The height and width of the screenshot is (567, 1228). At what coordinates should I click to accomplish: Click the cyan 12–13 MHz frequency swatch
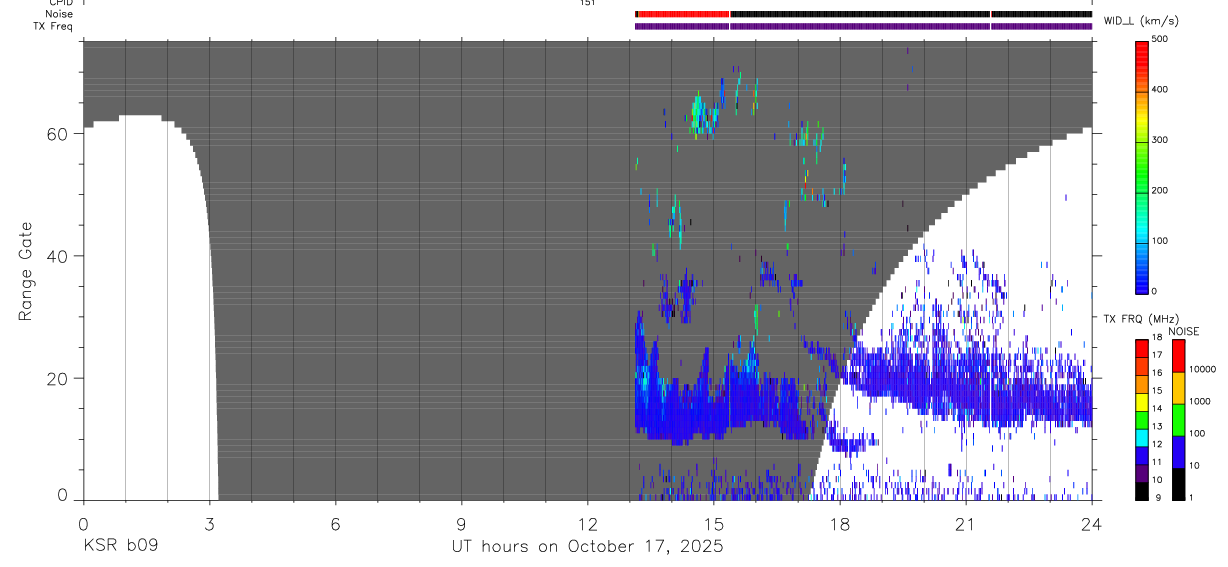pos(1142,437)
